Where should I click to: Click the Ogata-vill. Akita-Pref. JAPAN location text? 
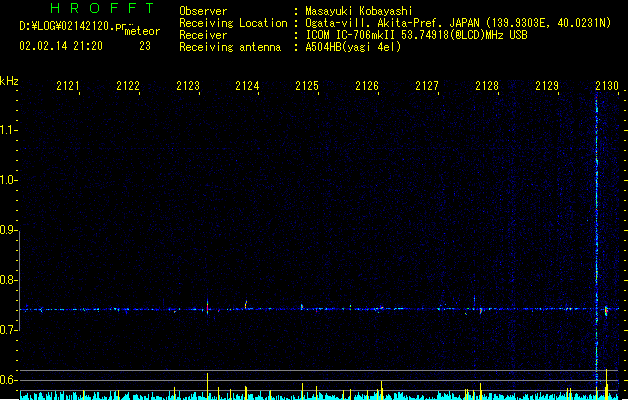pyautogui.click(x=458, y=23)
